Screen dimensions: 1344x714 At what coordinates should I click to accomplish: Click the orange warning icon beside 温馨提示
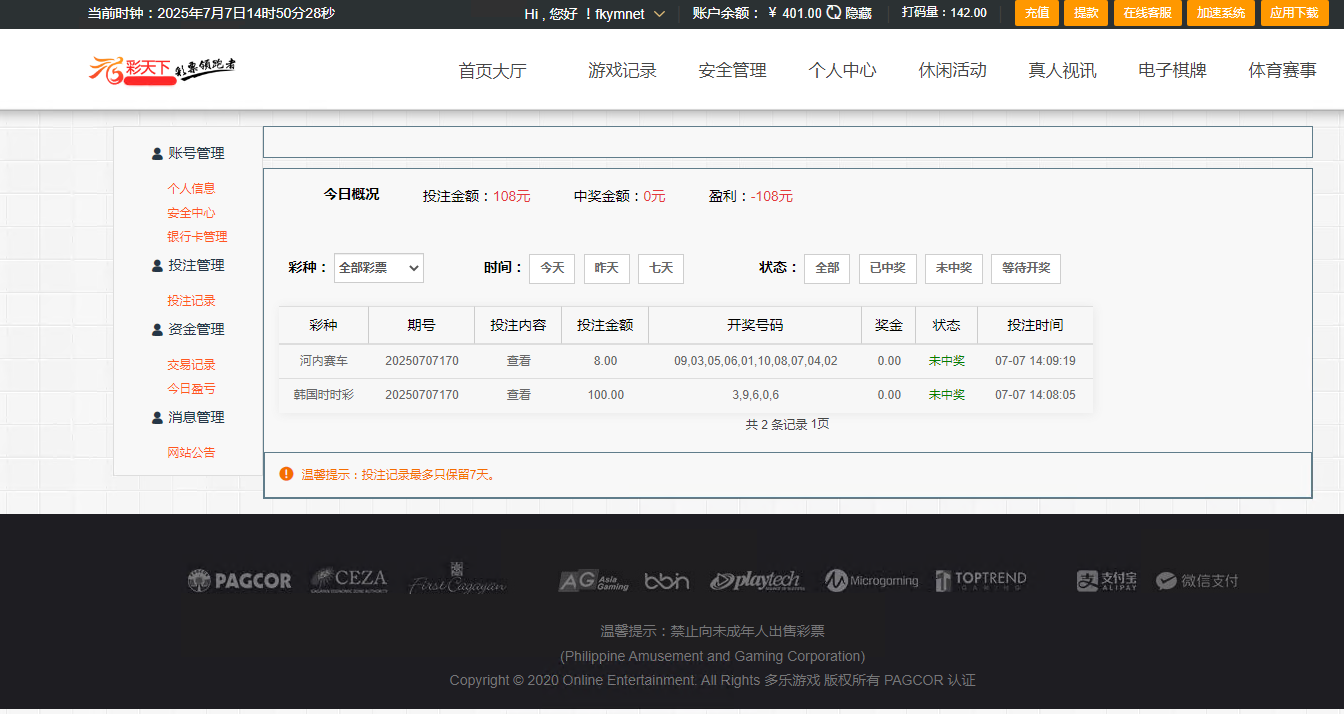[286, 473]
